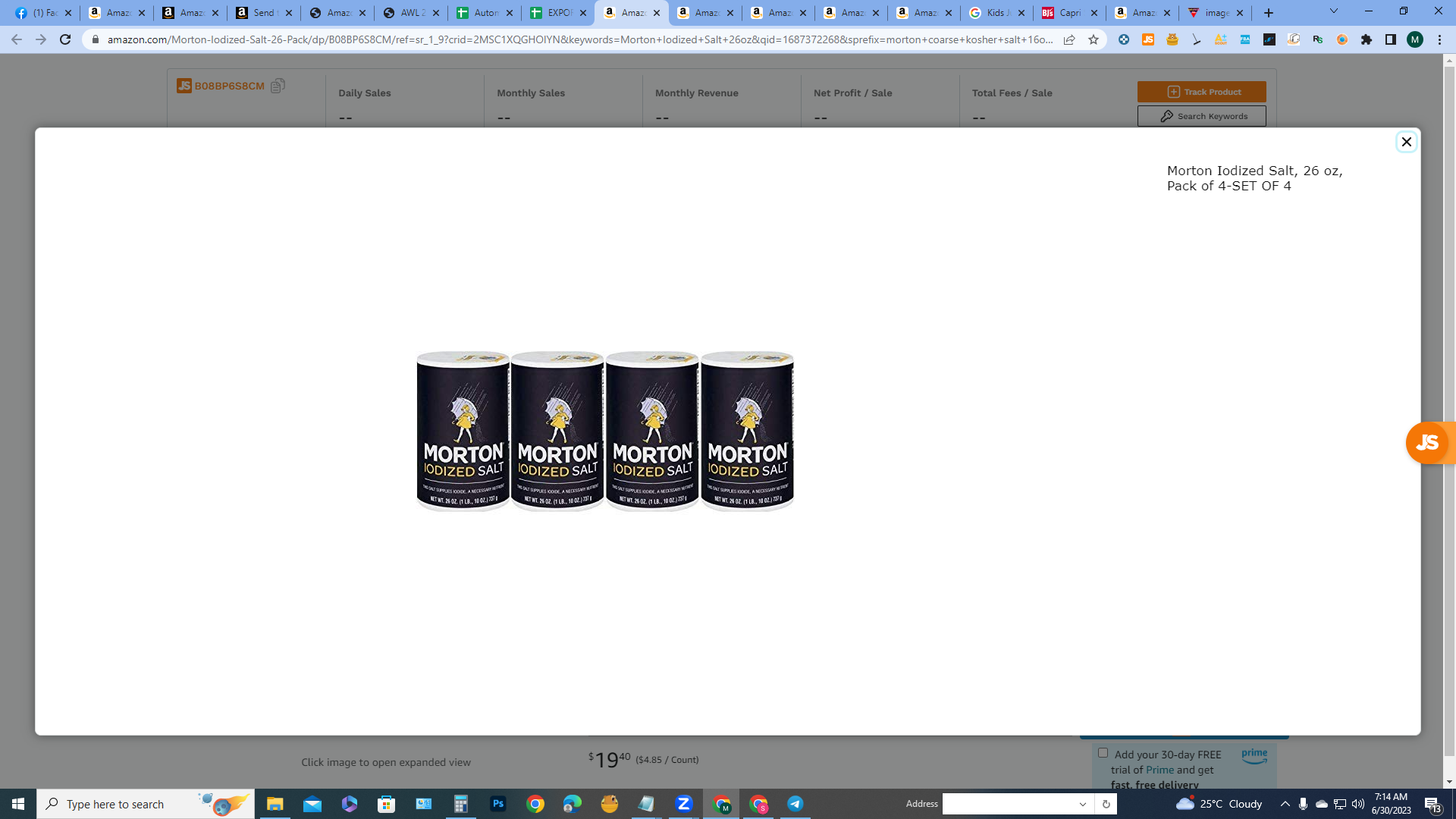Open the Jungle Scout extension in the toolbar
Screen dimensions: 1456x819
tap(1147, 39)
